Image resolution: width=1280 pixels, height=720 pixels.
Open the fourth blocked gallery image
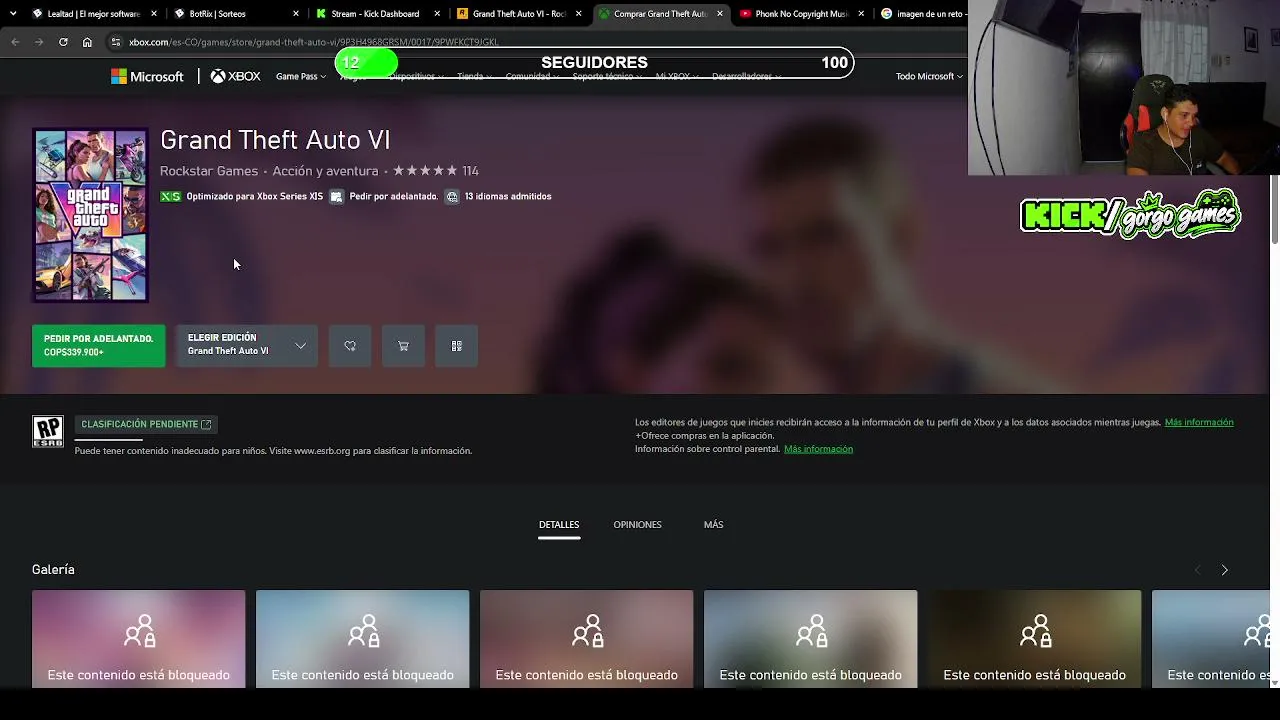pyautogui.click(x=810, y=639)
